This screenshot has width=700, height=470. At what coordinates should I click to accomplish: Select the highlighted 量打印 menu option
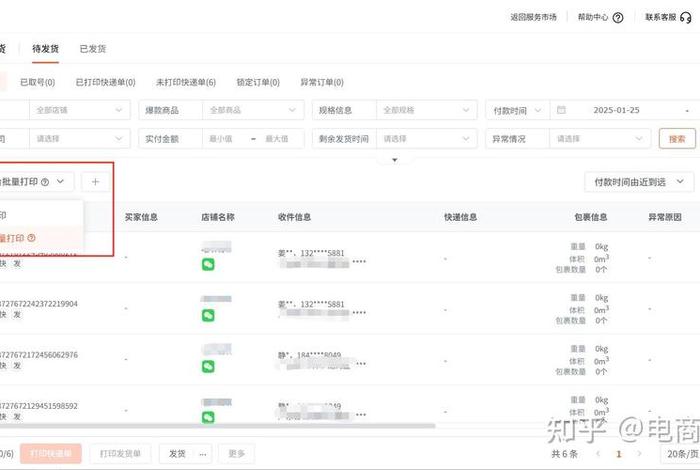(x=42, y=238)
